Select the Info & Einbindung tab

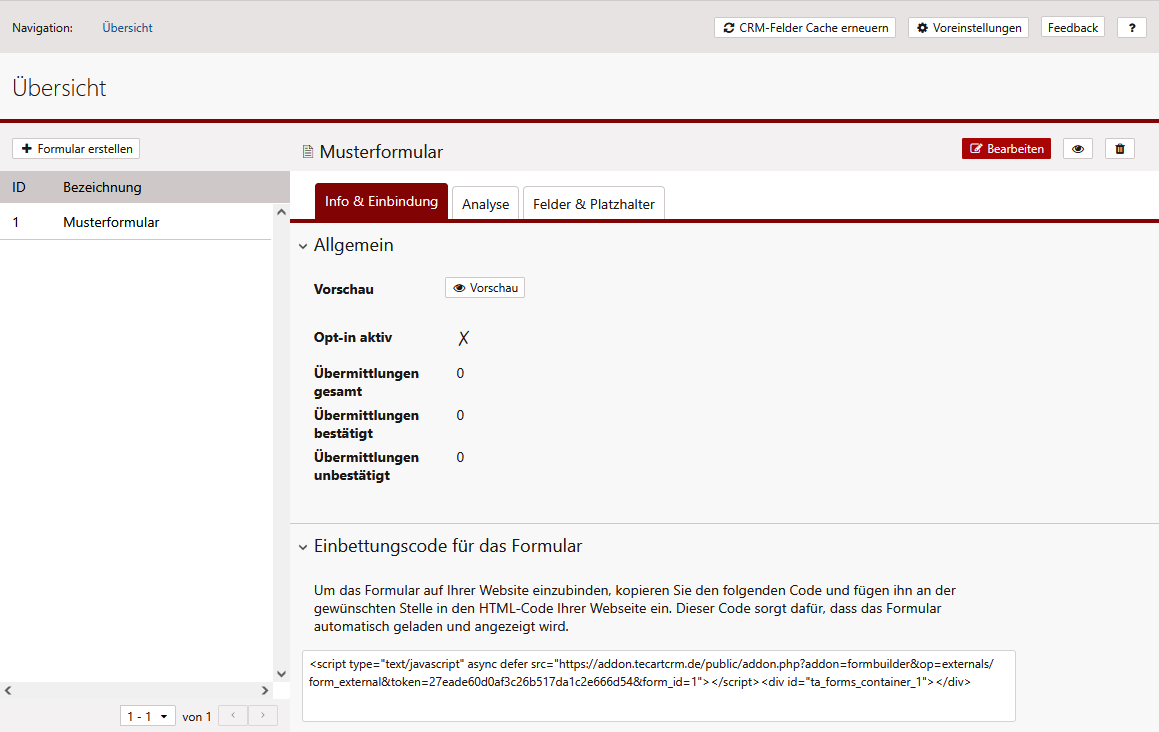[x=381, y=202]
